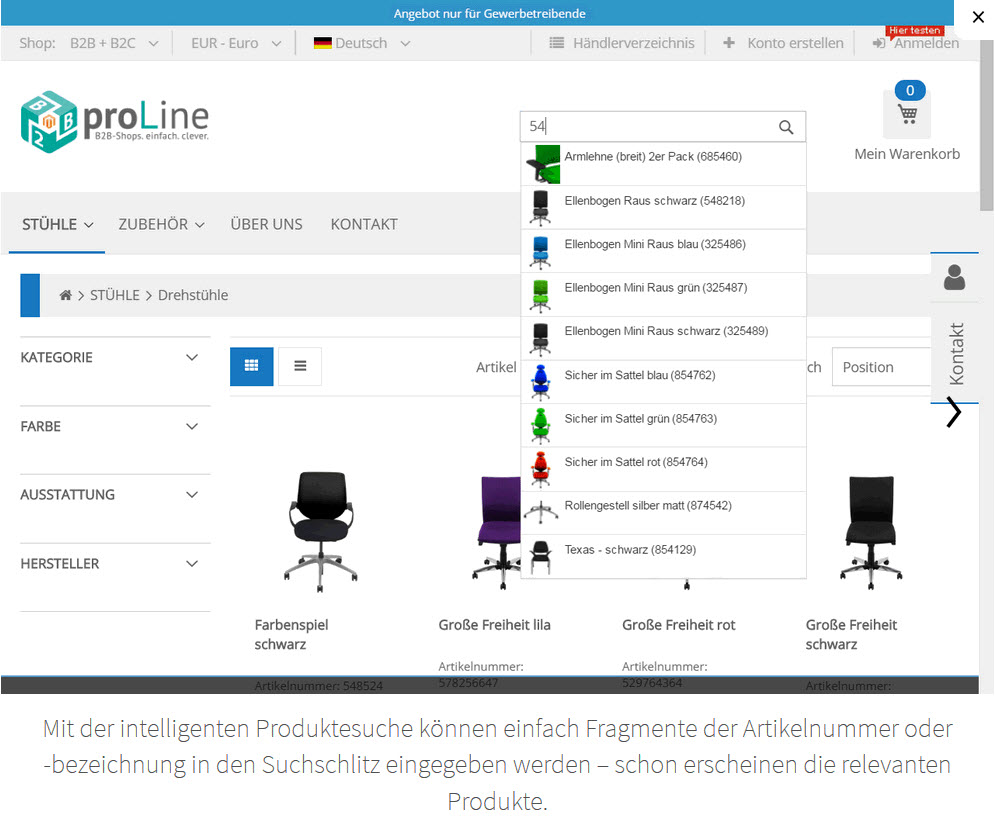Click the STÜHLE breadcrumb link
Viewport: 995px width, 816px height.
115,295
